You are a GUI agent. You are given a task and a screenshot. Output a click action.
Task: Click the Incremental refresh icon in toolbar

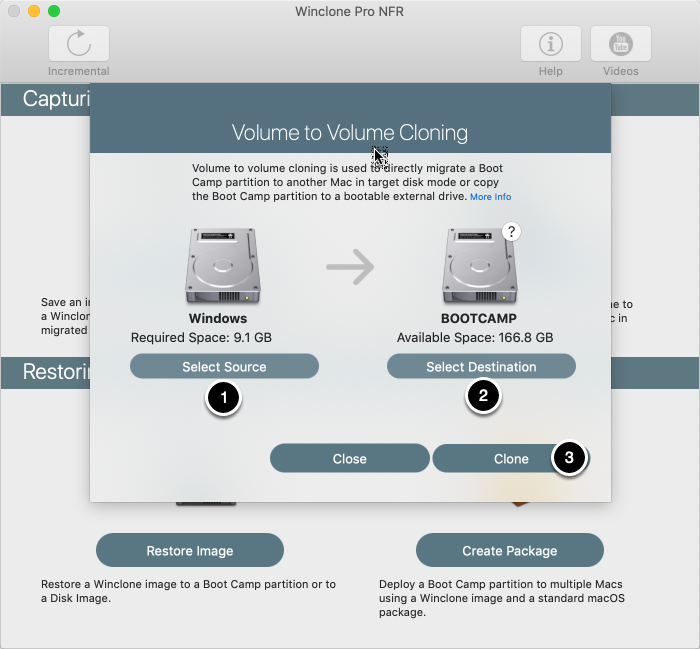[79, 43]
